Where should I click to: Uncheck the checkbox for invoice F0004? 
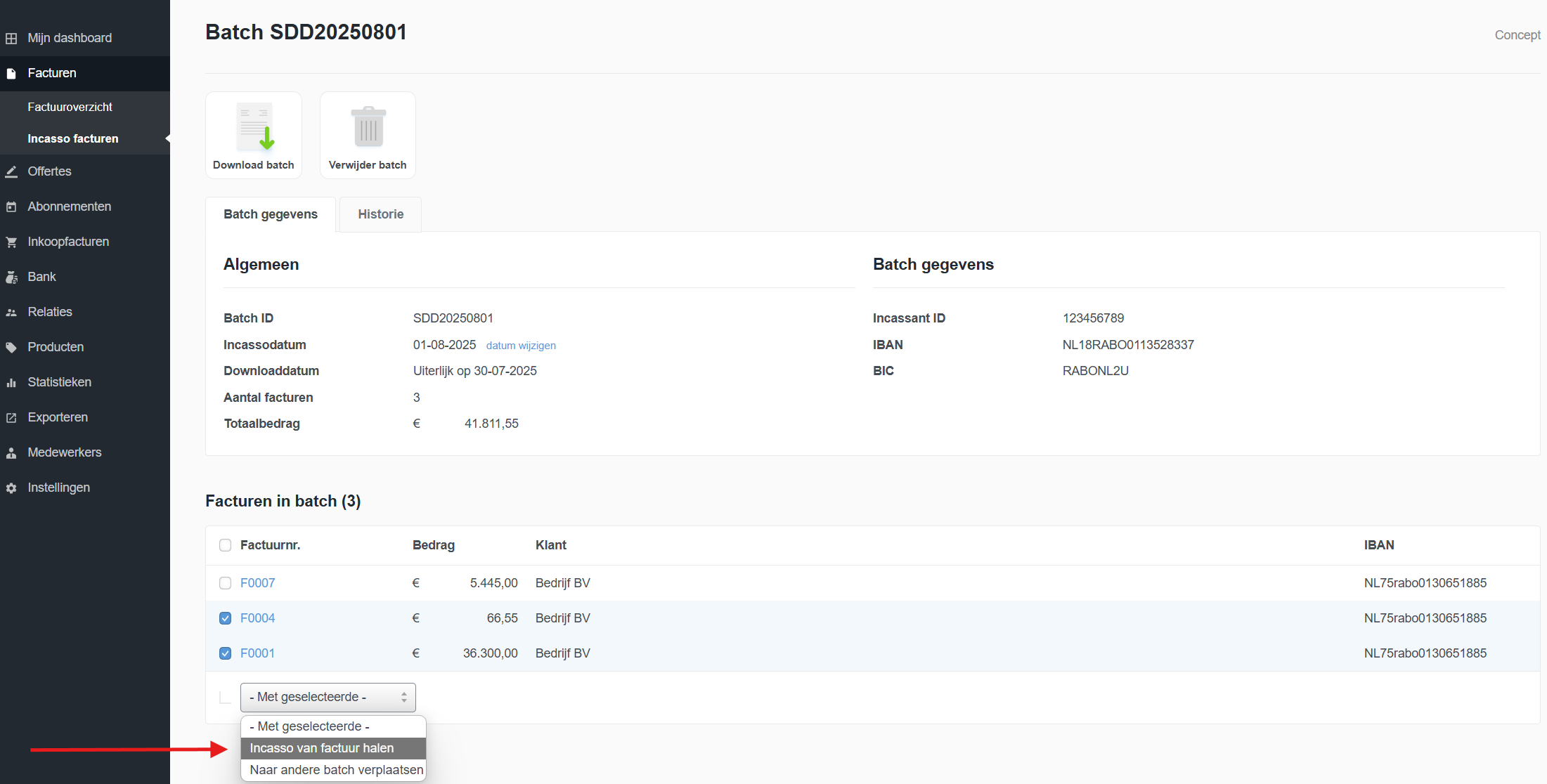tap(225, 618)
